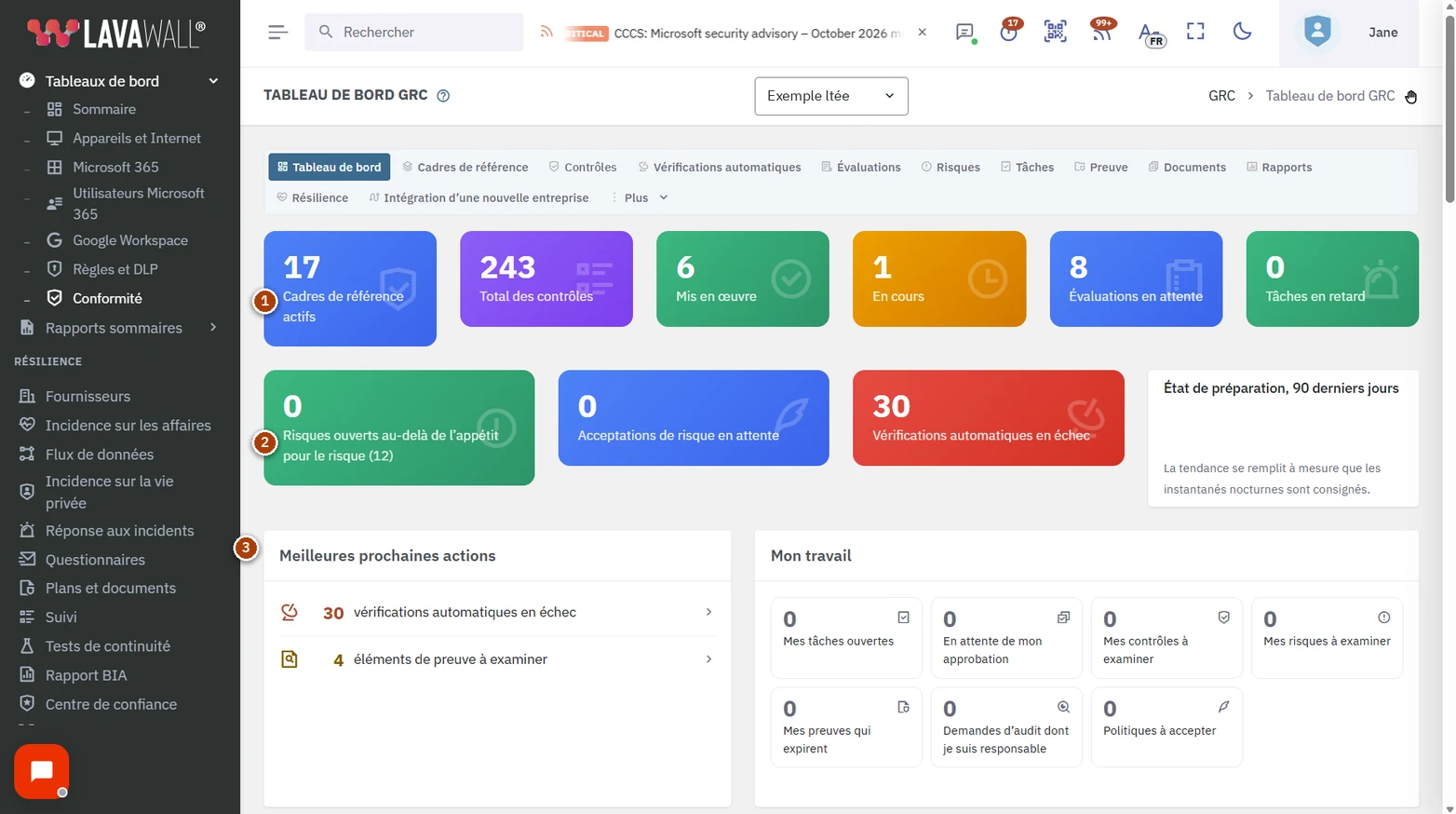Open the RSS feed icon with 99+ badge
Viewport: 1456px width, 814px height.
click(1102, 33)
